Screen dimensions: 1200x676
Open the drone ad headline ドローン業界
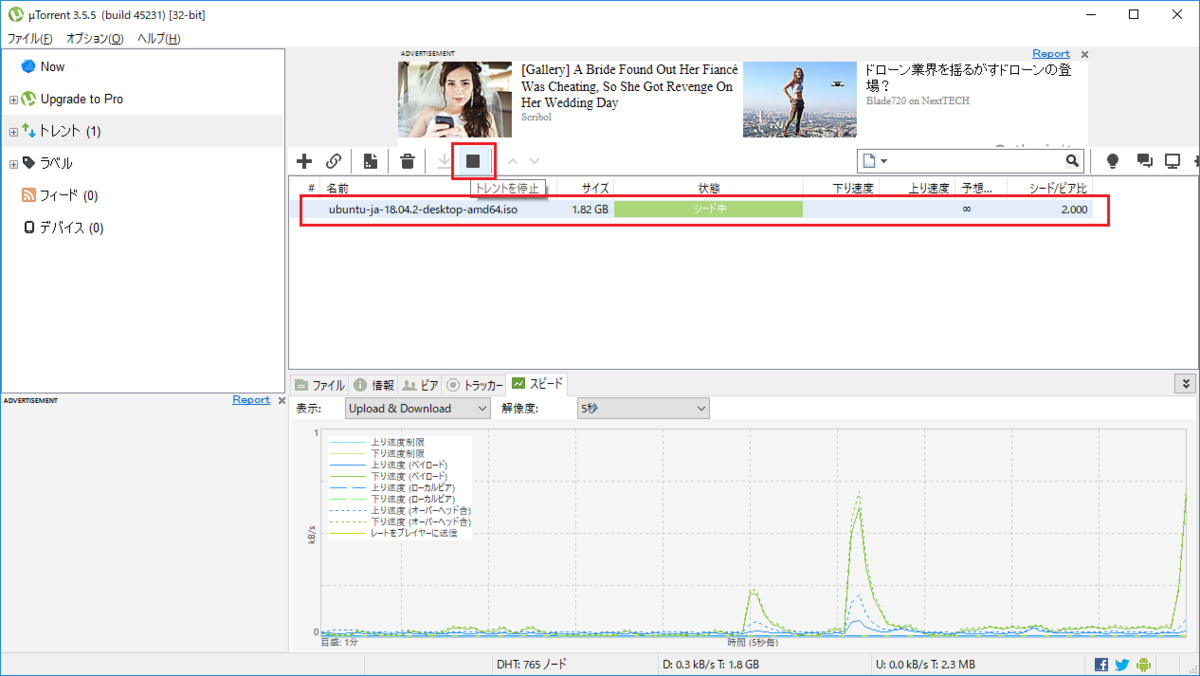[966, 78]
